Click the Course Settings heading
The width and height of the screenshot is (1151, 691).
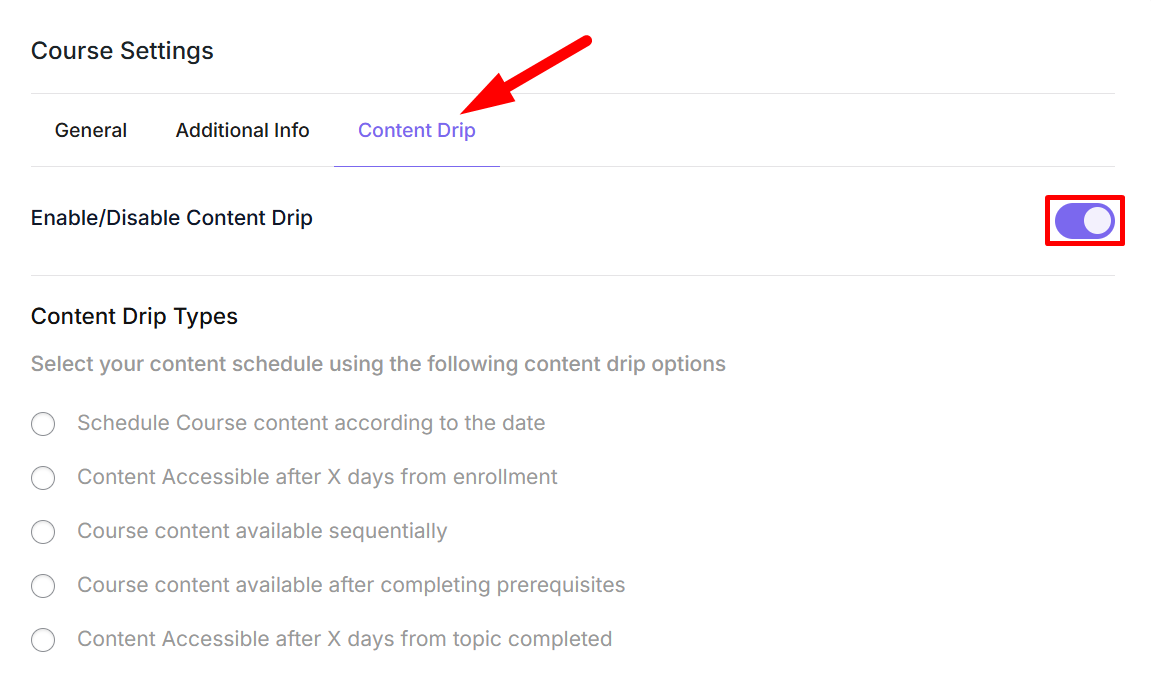(x=122, y=51)
